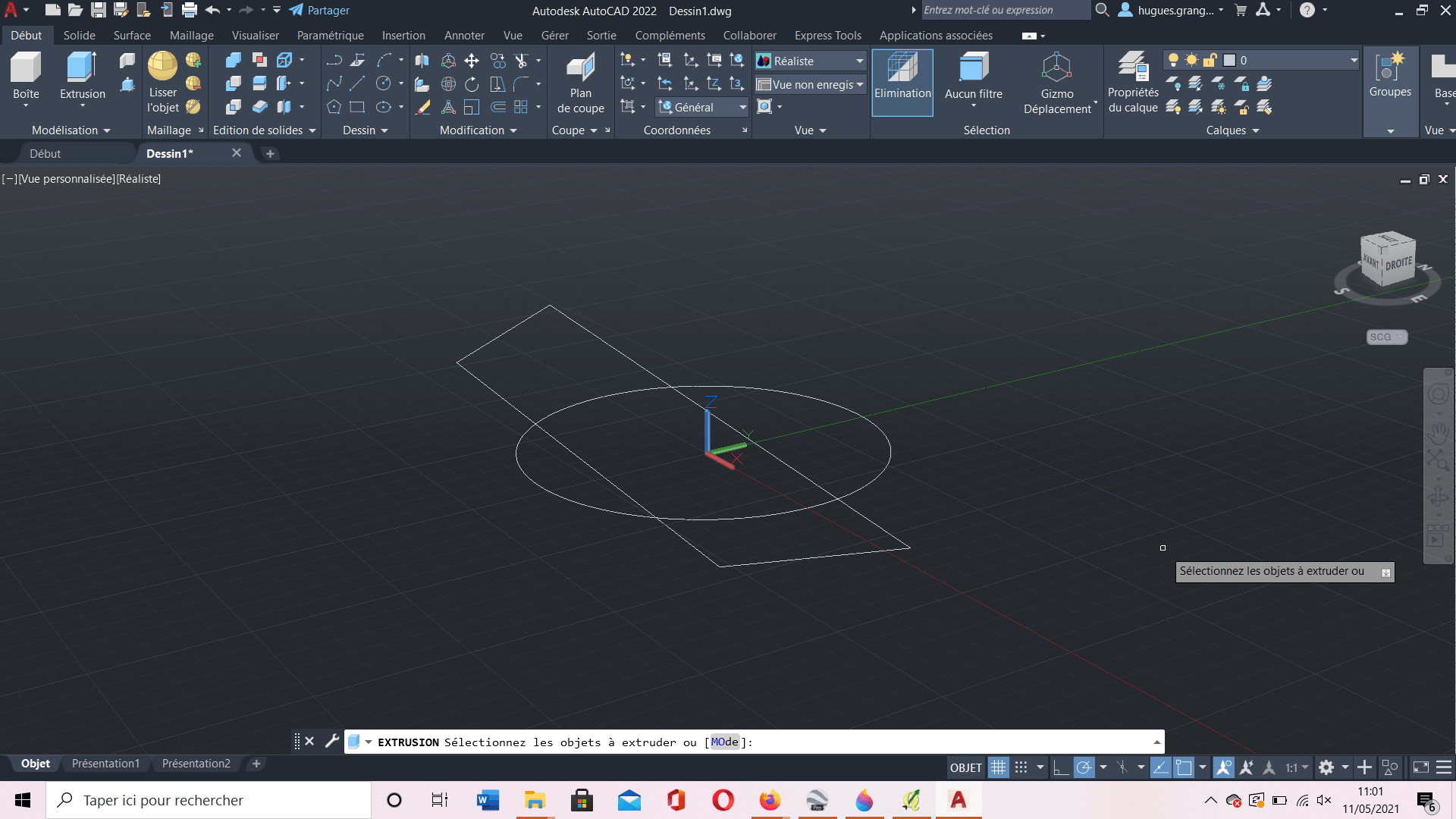1456x819 pixels.
Task: Toggle polar tracking in the status bar
Action: [1084, 767]
